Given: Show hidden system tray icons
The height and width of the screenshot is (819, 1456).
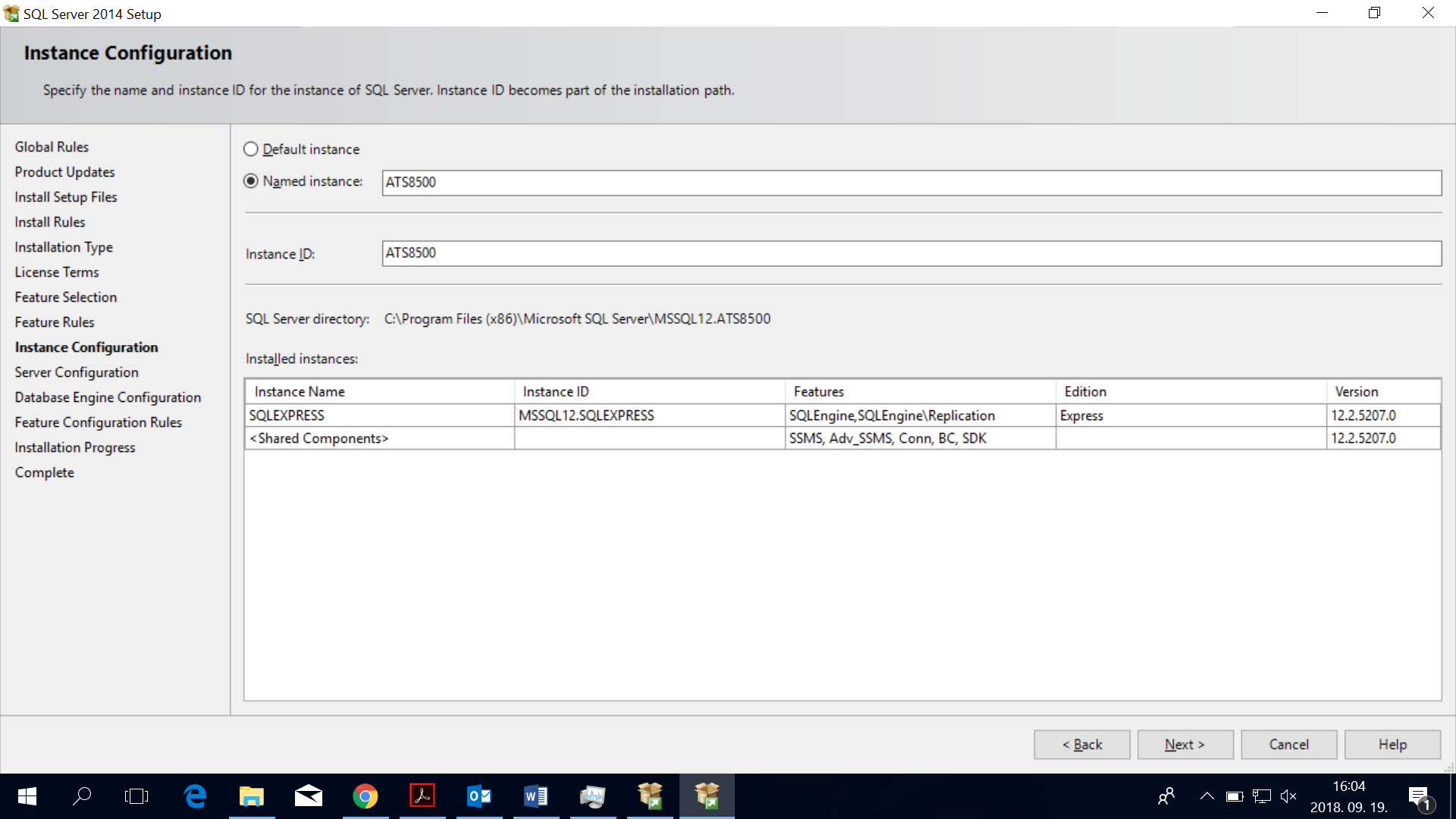Looking at the screenshot, I should point(1207,796).
